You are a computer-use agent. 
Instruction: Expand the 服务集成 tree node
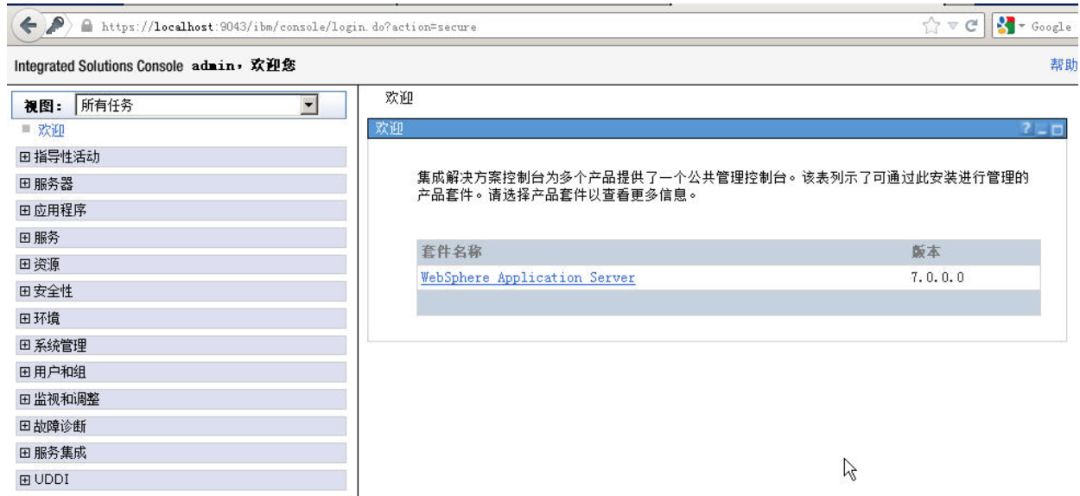(25, 453)
